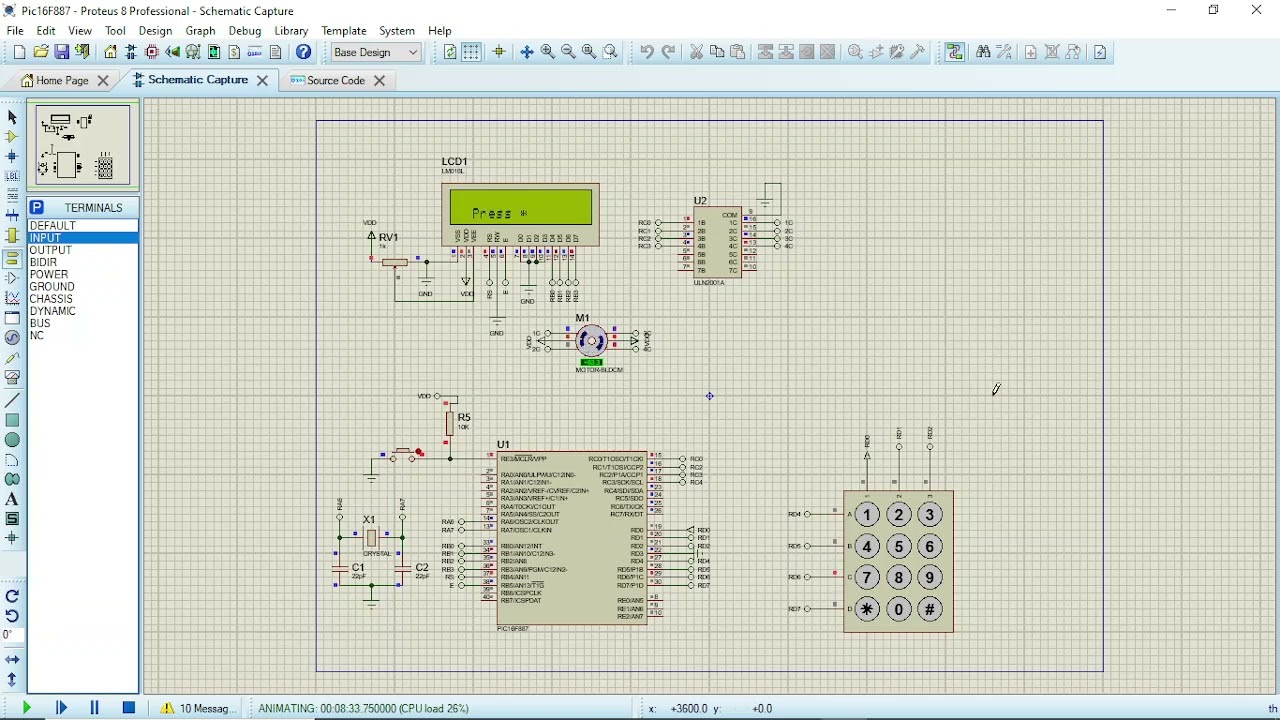Toggle the False Origin crosshair icon
Image resolution: width=1280 pixels, height=720 pixels.
[x=499, y=52]
